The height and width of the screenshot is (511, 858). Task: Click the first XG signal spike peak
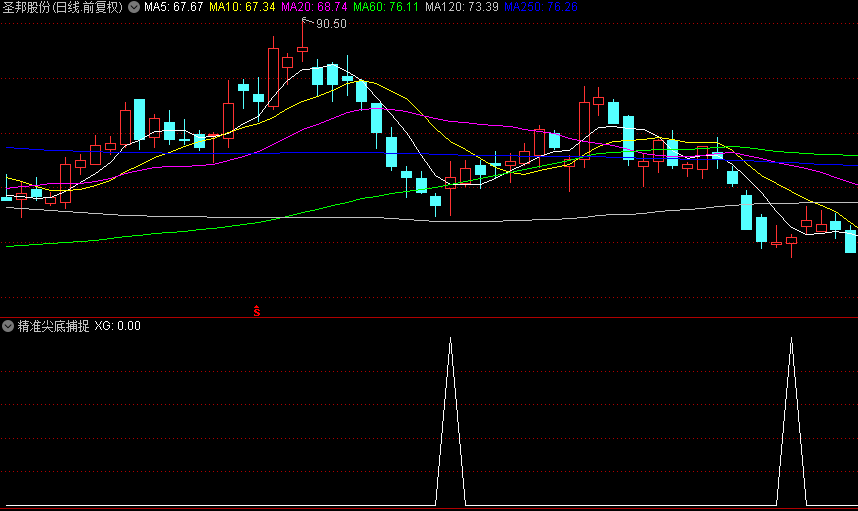point(450,340)
